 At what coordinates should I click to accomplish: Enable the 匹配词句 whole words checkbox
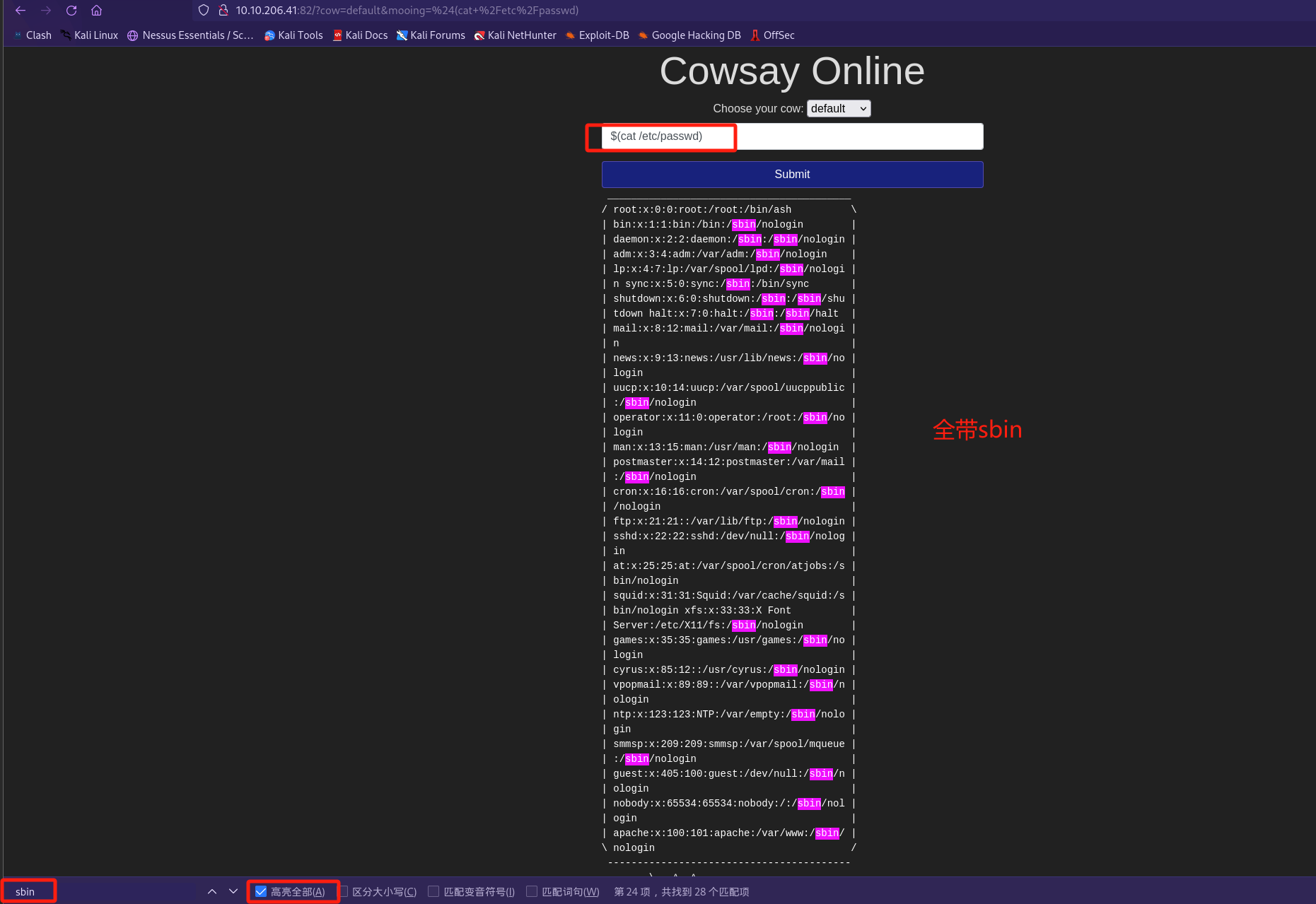point(532,891)
